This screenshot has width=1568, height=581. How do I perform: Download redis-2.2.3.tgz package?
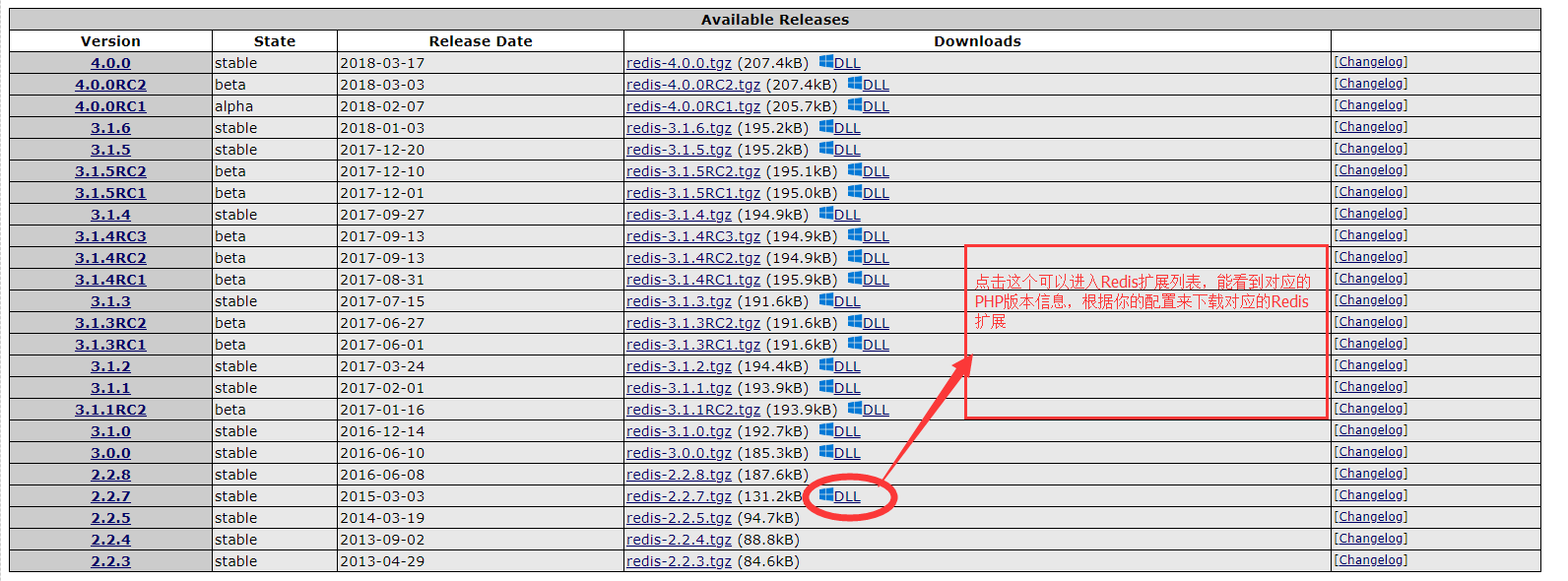[679, 561]
